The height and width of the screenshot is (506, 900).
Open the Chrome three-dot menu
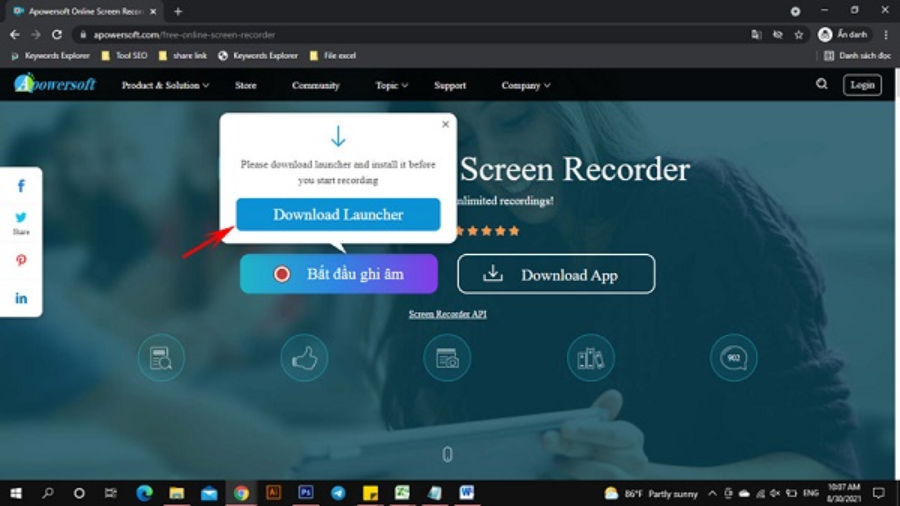(886, 35)
